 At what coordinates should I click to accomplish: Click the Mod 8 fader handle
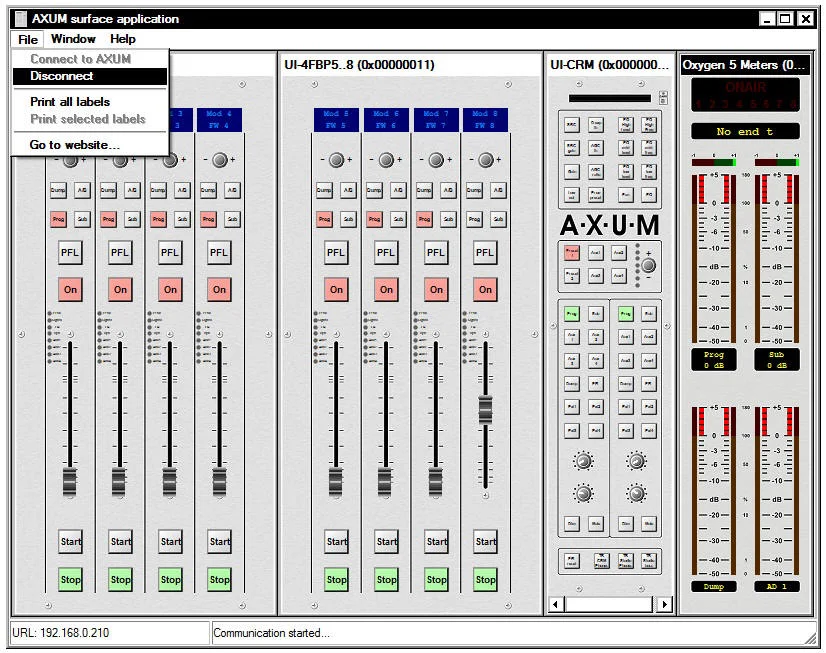tap(485, 410)
